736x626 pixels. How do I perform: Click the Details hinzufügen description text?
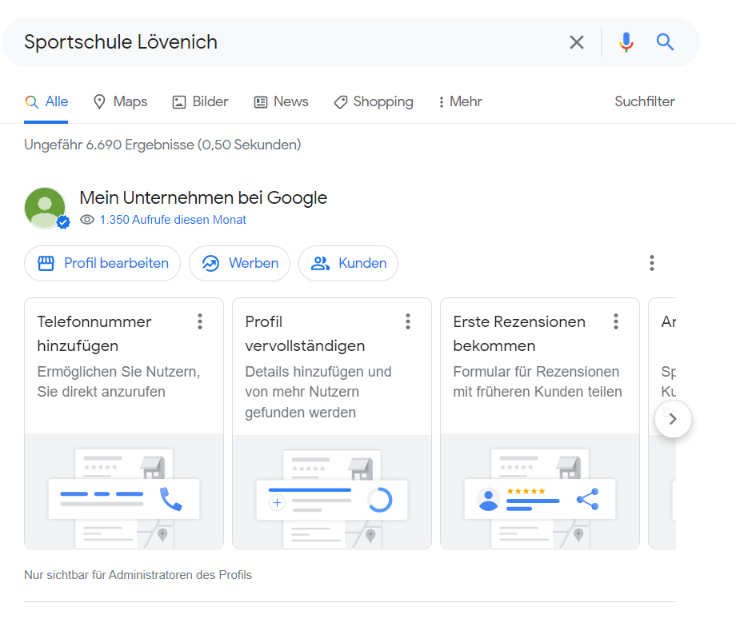(x=318, y=392)
